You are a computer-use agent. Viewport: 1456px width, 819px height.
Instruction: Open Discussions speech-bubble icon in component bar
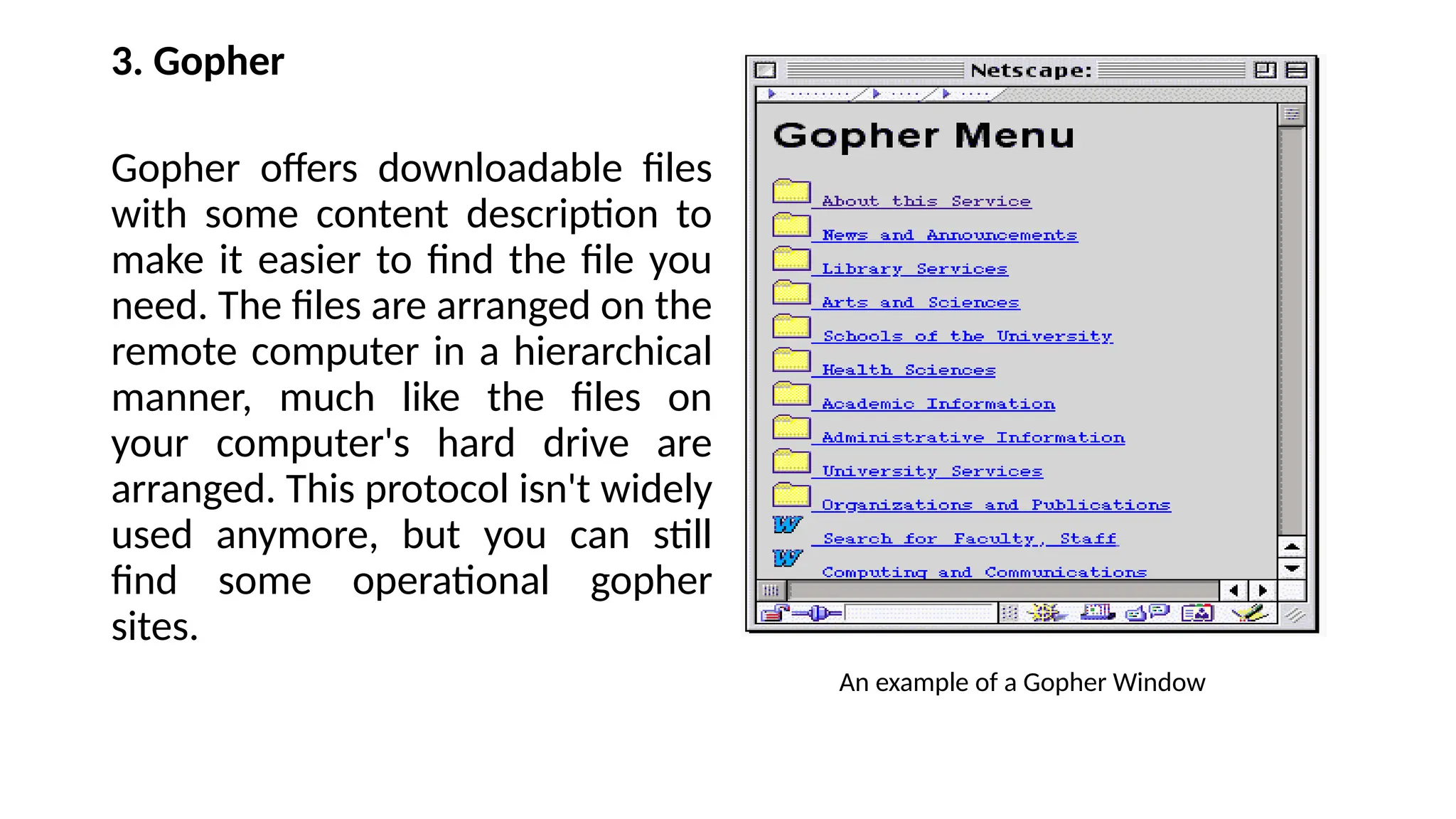click(x=1147, y=612)
